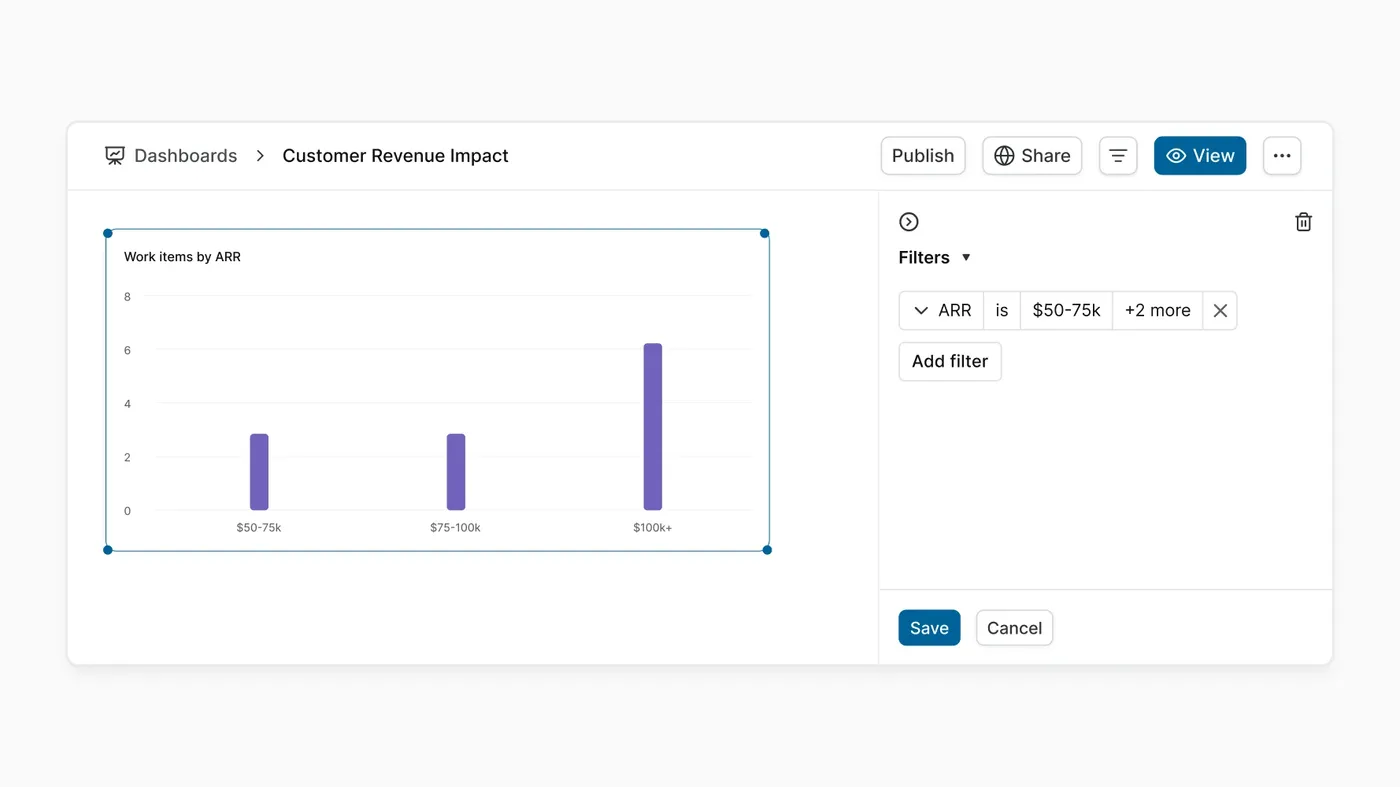Click the Customer Revenue Impact title

pyautogui.click(x=395, y=156)
